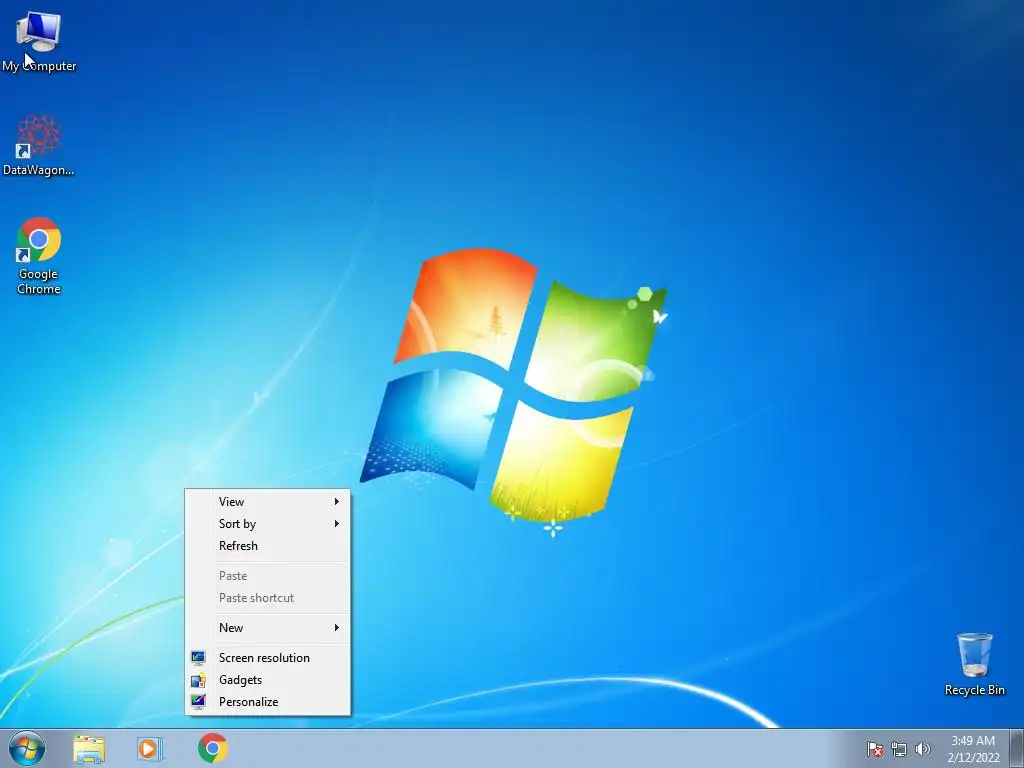Launch Windows Media Player from the taskbar
The width and height of the screenshot is (1024, 768).
pyautogui.click(x=150, y=748)
